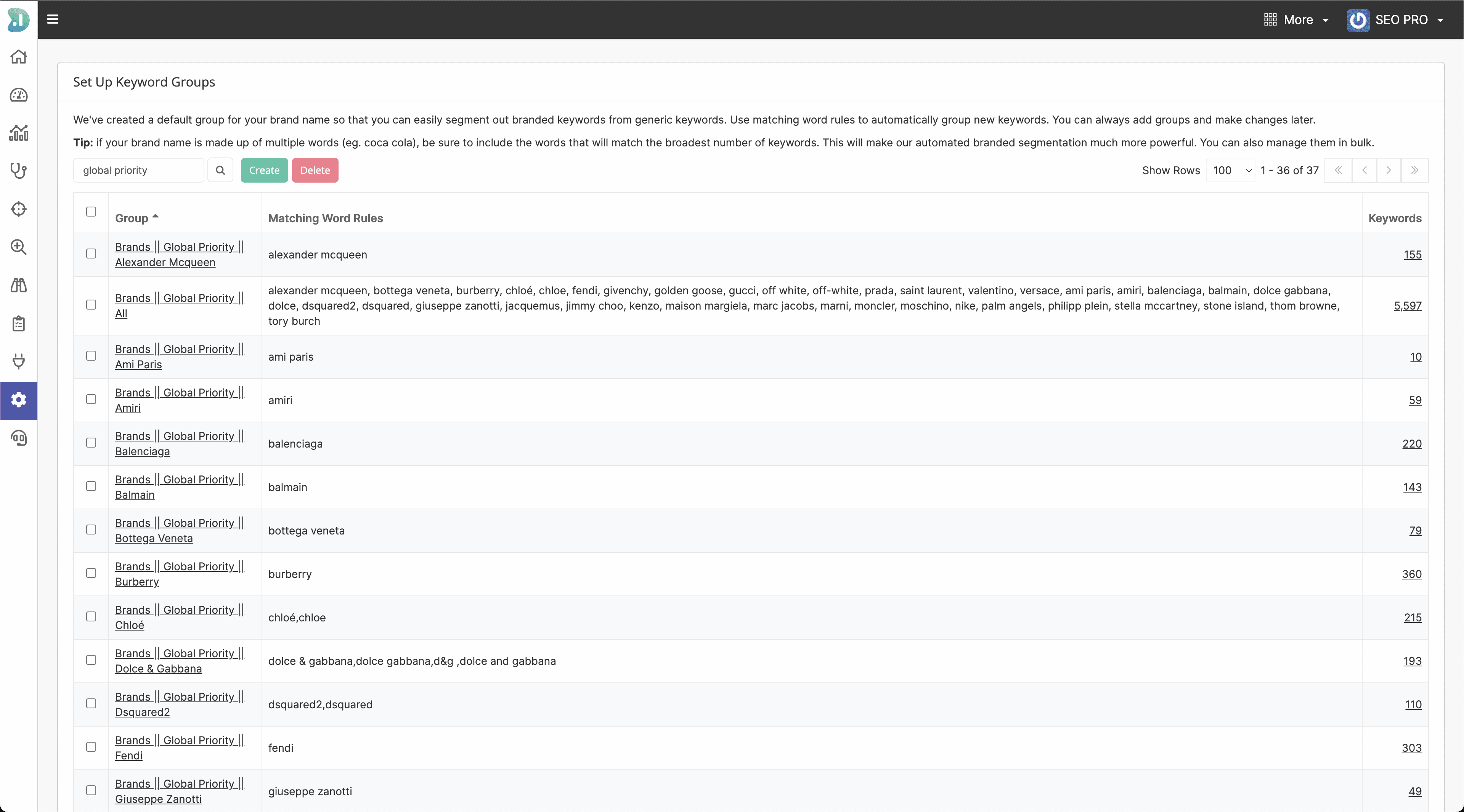Go to the next page of results
This screenshot has width=1464, height=812.
[x=1389, y=170]
